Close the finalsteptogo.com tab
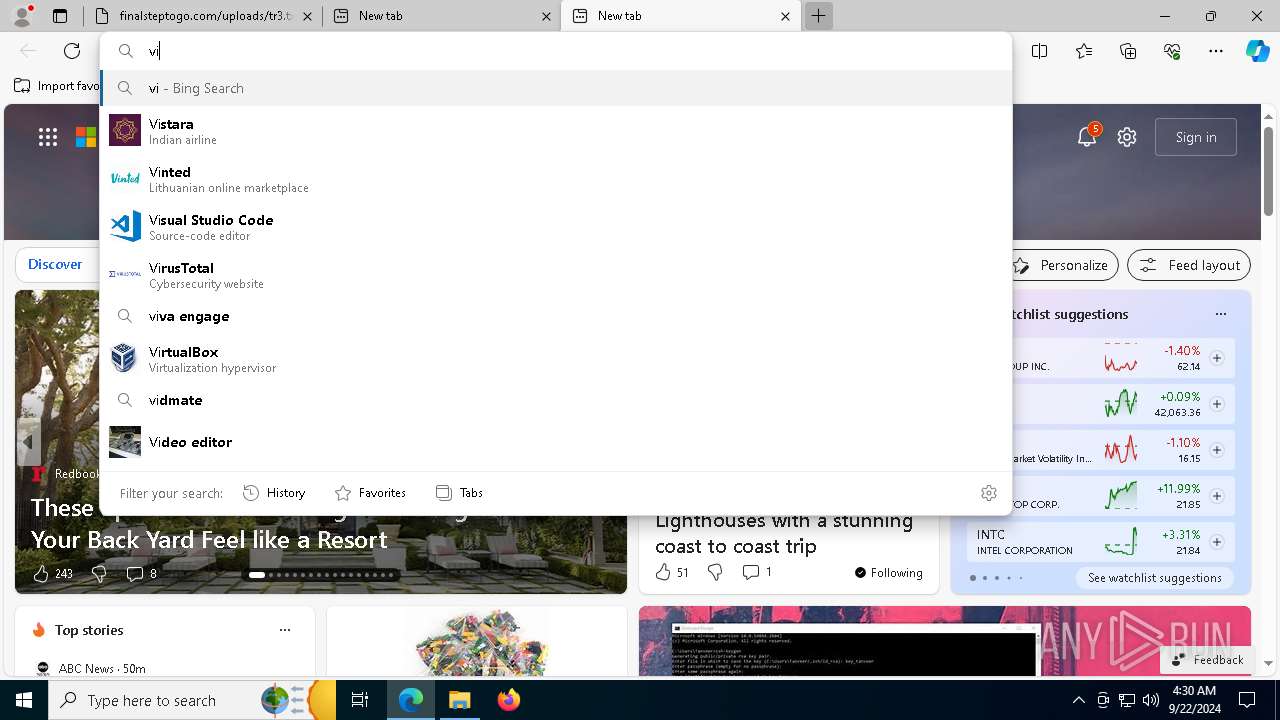 tap(307, 16)
